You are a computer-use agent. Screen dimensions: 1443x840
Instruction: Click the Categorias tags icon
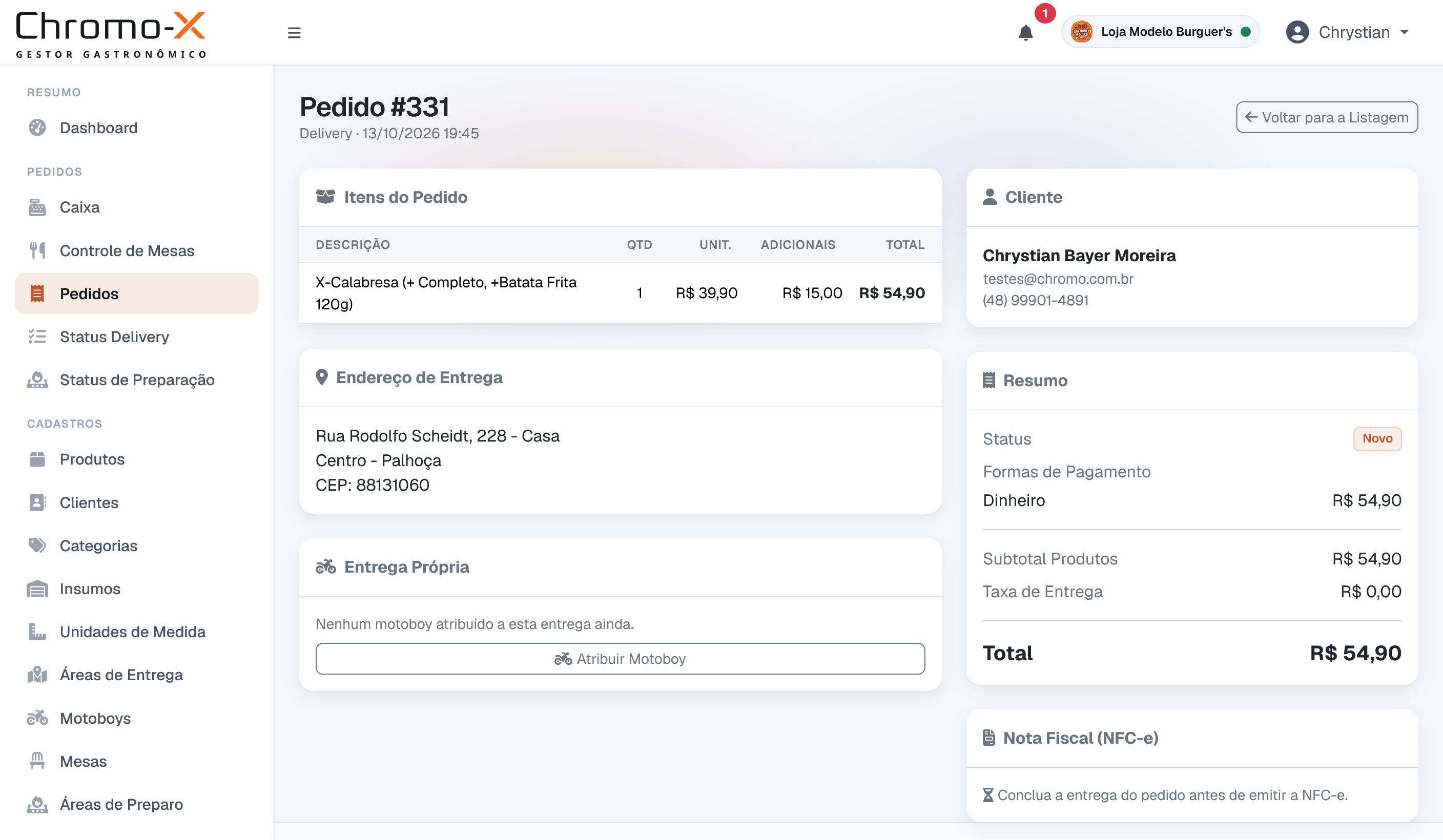click(37, 545)
